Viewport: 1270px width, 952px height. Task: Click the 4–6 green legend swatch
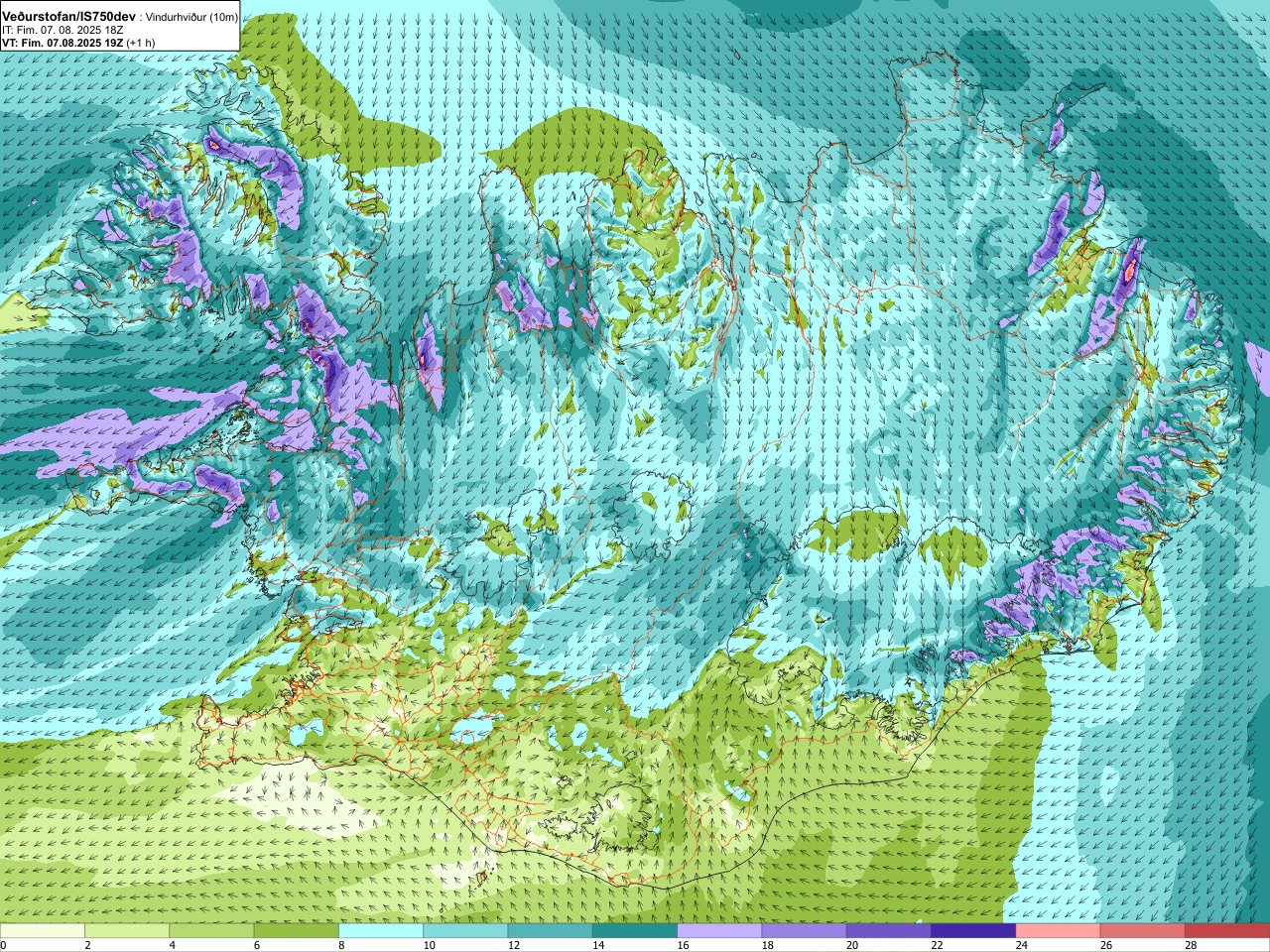[211, 931]
